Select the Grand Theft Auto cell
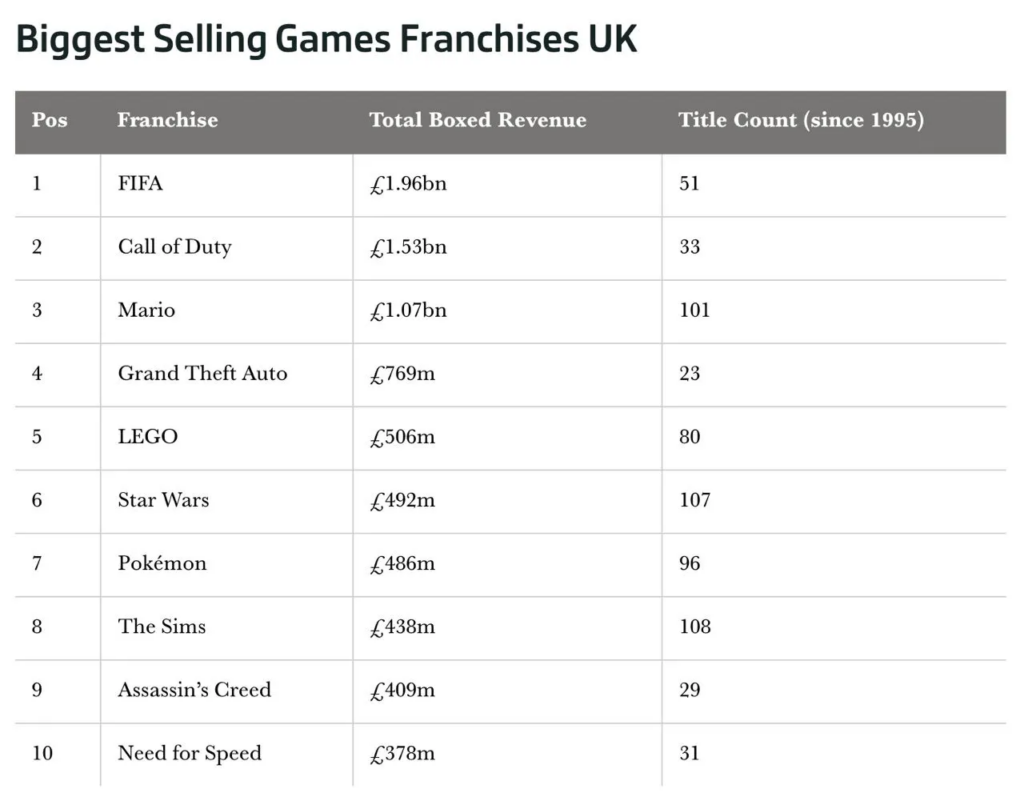The image size is (1024, 797). point(202,374)
